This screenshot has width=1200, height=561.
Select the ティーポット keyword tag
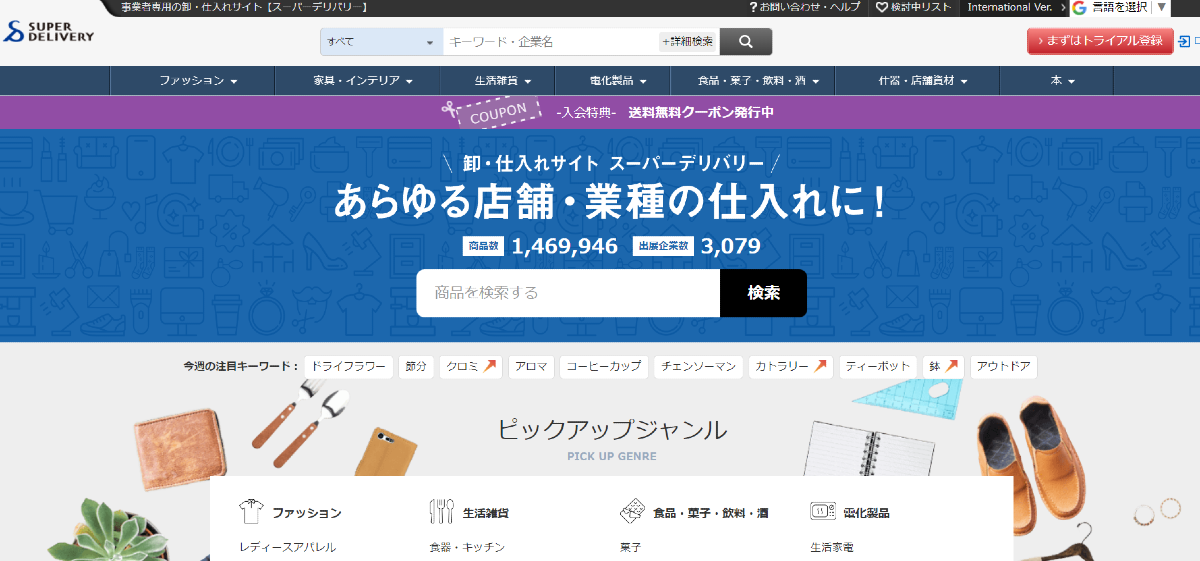[877, 367]
